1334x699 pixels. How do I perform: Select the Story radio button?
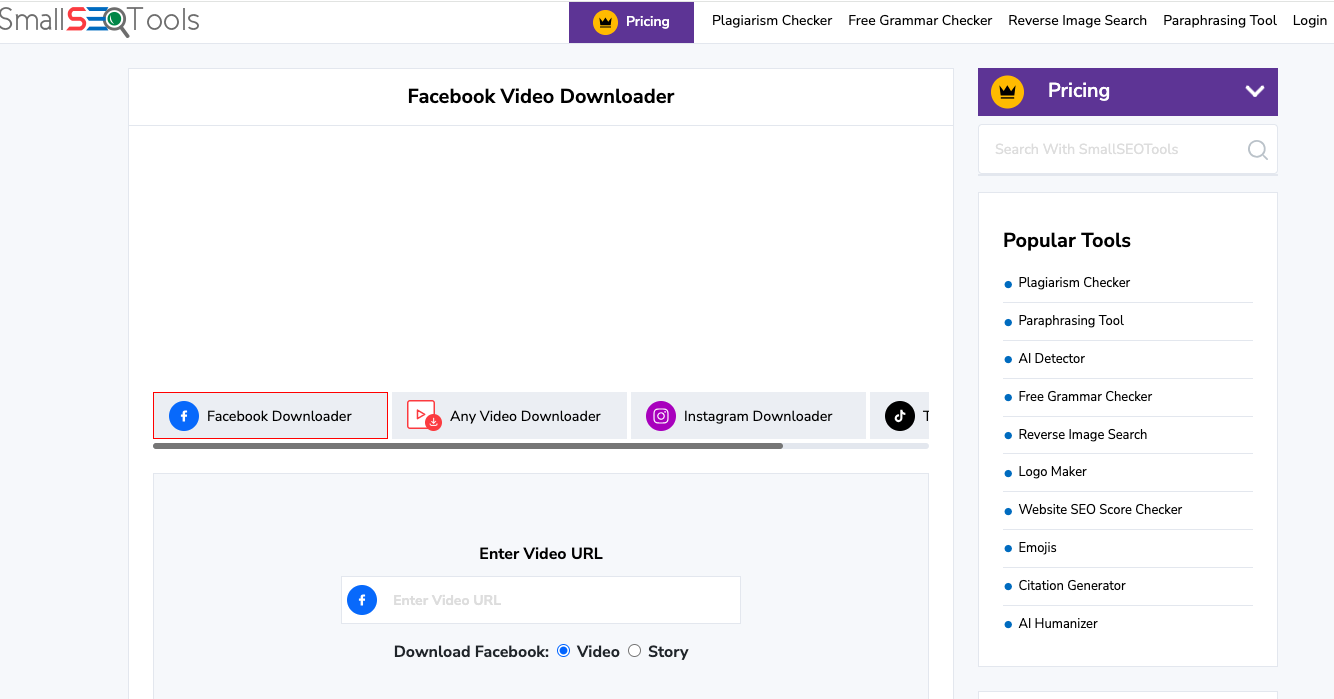(x=635, y=651)
